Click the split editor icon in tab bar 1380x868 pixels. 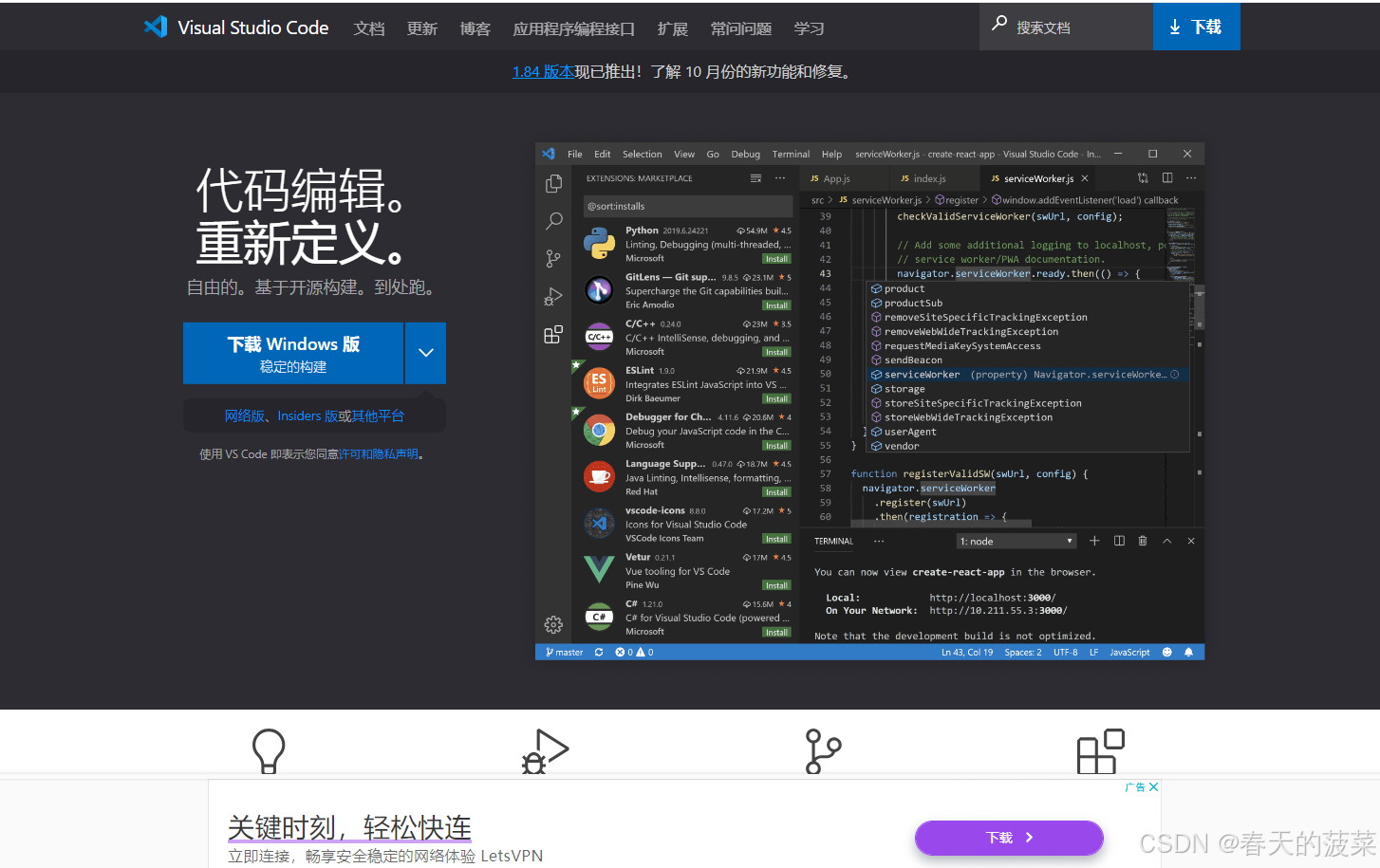click(1167, 177)
